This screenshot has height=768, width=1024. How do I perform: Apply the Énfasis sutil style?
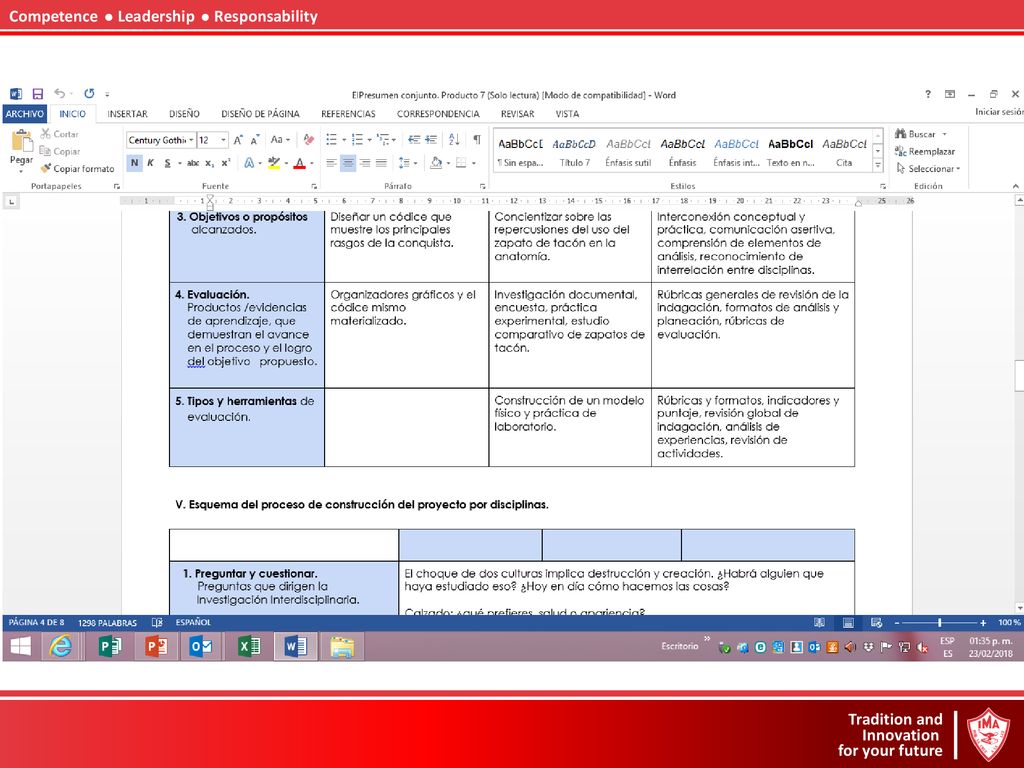(x=628, y=152)
